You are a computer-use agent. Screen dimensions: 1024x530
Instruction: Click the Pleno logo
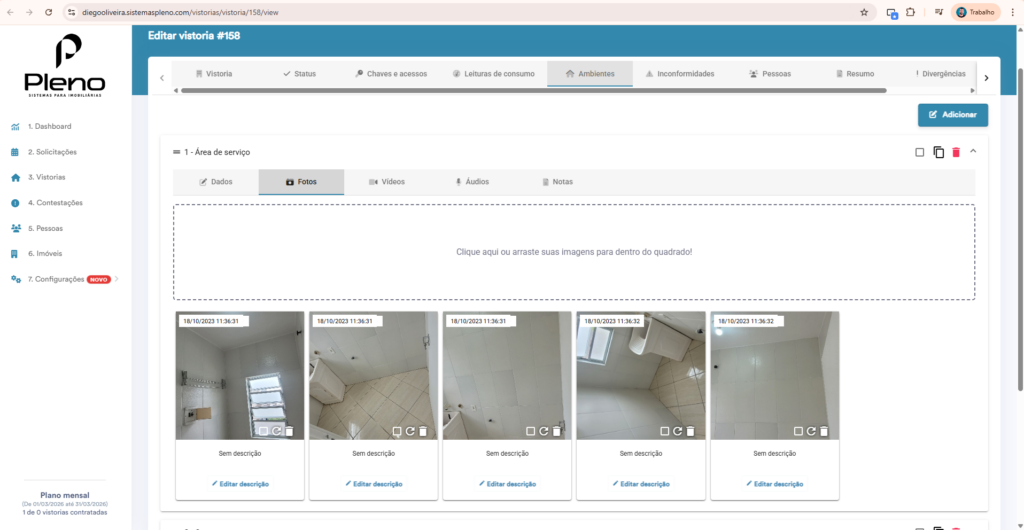click(65, 66)
